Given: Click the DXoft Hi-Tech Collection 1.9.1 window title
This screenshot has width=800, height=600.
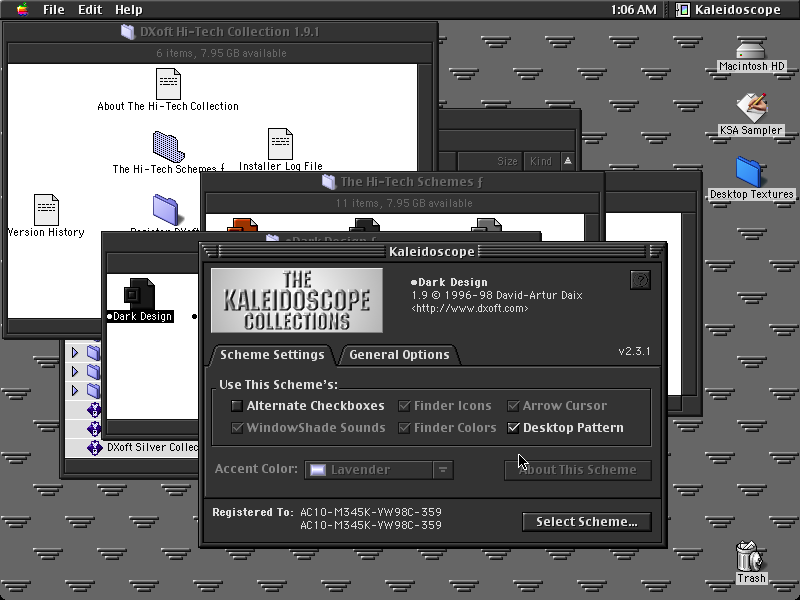Looking at the screenshot, I should 230,32.
